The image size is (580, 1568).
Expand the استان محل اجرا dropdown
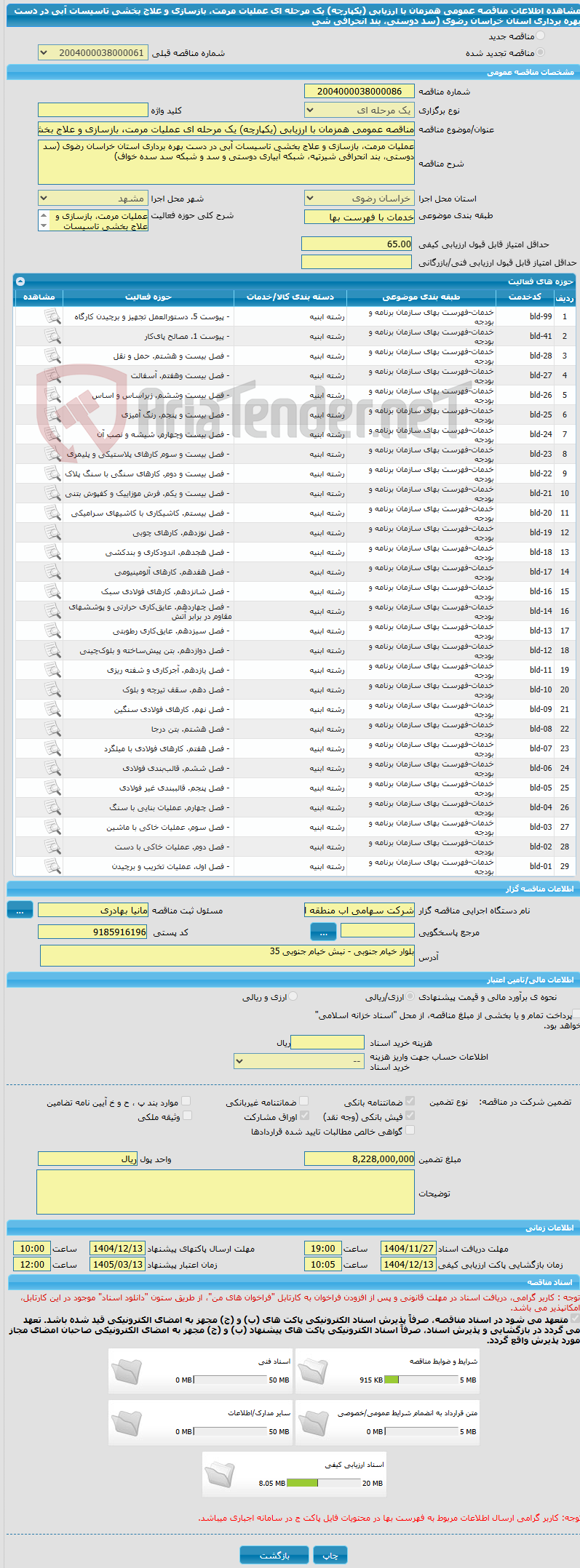[x=359, y=199]
